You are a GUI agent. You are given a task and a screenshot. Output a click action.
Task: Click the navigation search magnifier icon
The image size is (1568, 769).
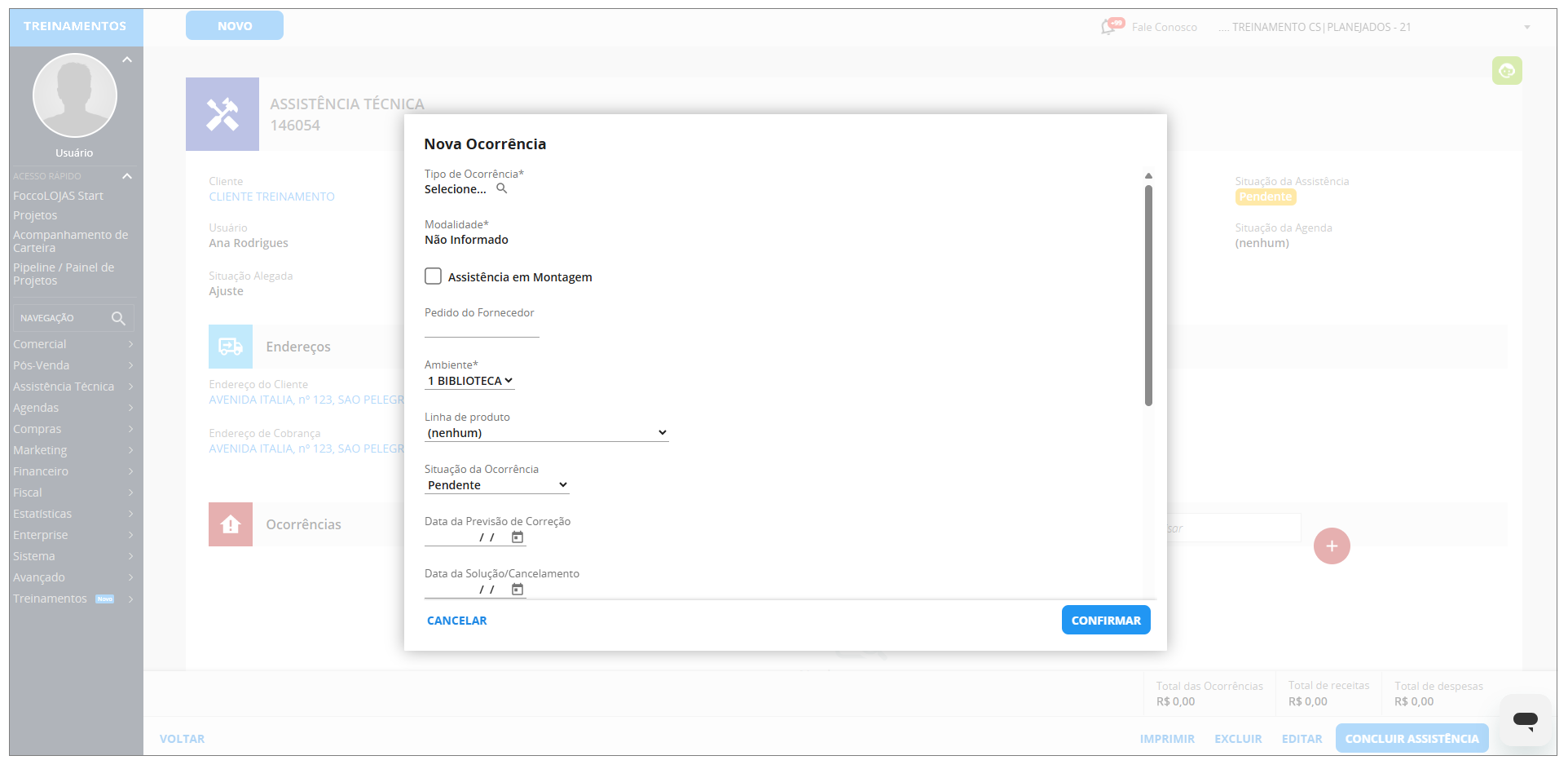118,318
